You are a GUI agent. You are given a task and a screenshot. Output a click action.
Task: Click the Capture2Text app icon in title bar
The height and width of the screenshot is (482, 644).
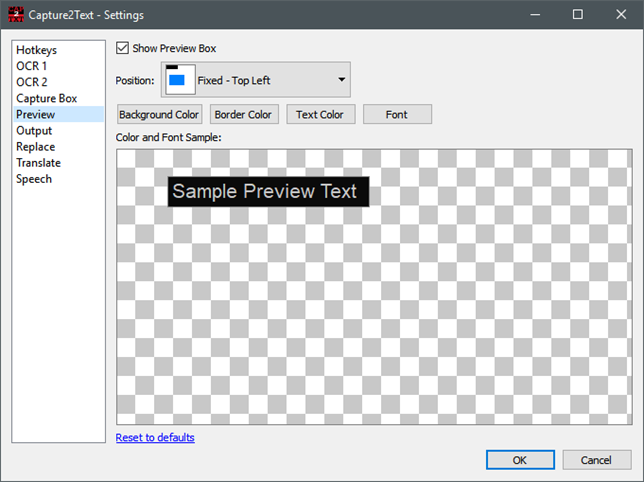coord(16,15)
